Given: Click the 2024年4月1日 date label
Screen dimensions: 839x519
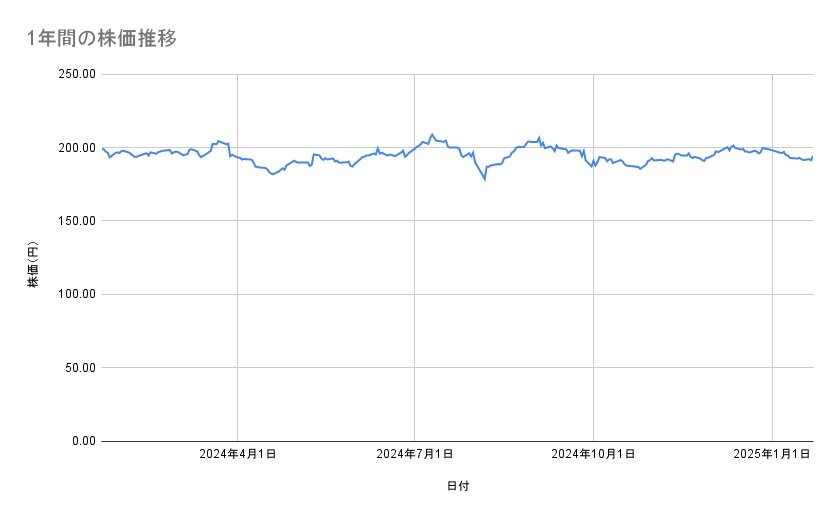Looking at the screenshot, I should 237,455.
